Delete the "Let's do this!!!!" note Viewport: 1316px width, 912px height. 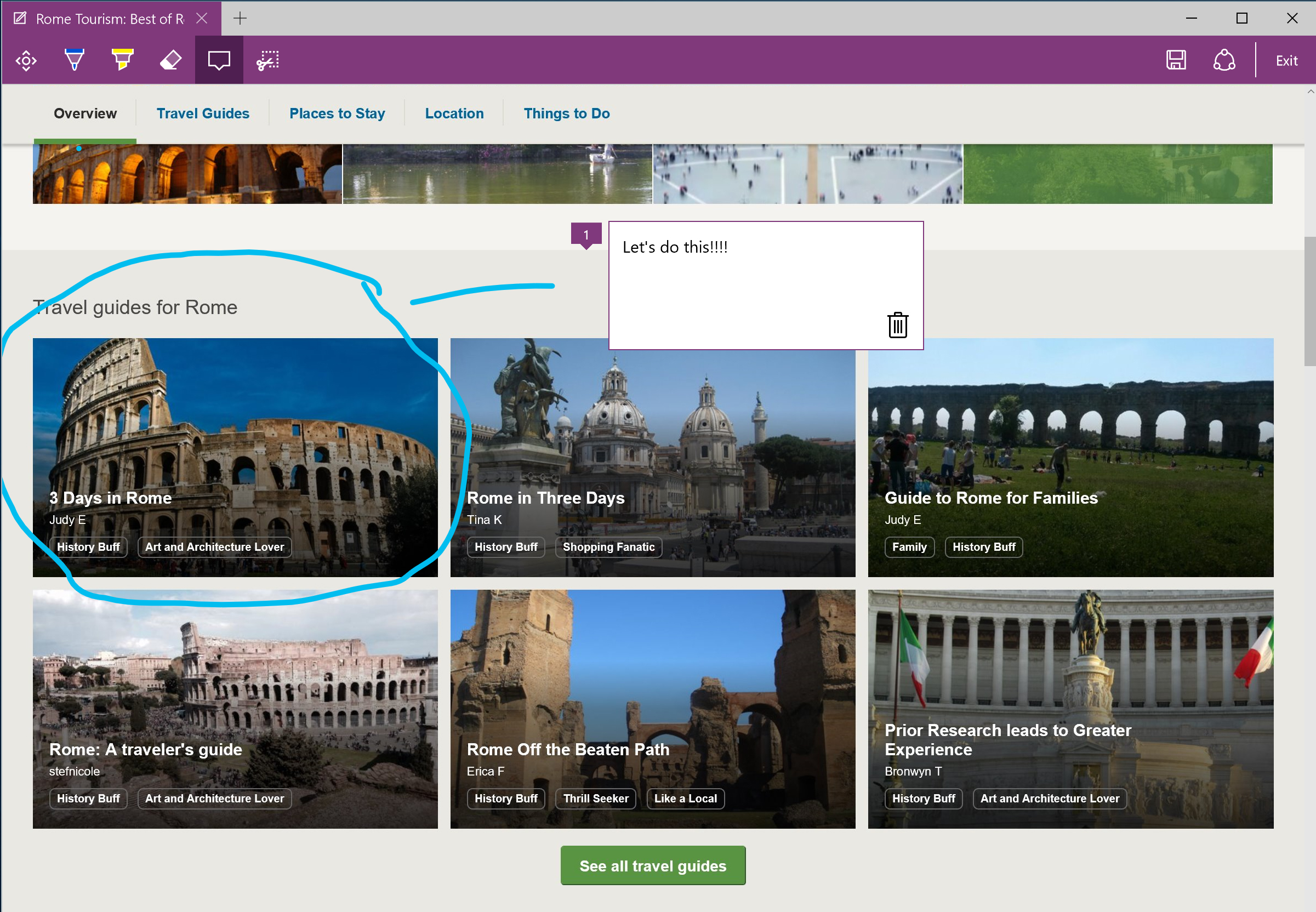897,325
